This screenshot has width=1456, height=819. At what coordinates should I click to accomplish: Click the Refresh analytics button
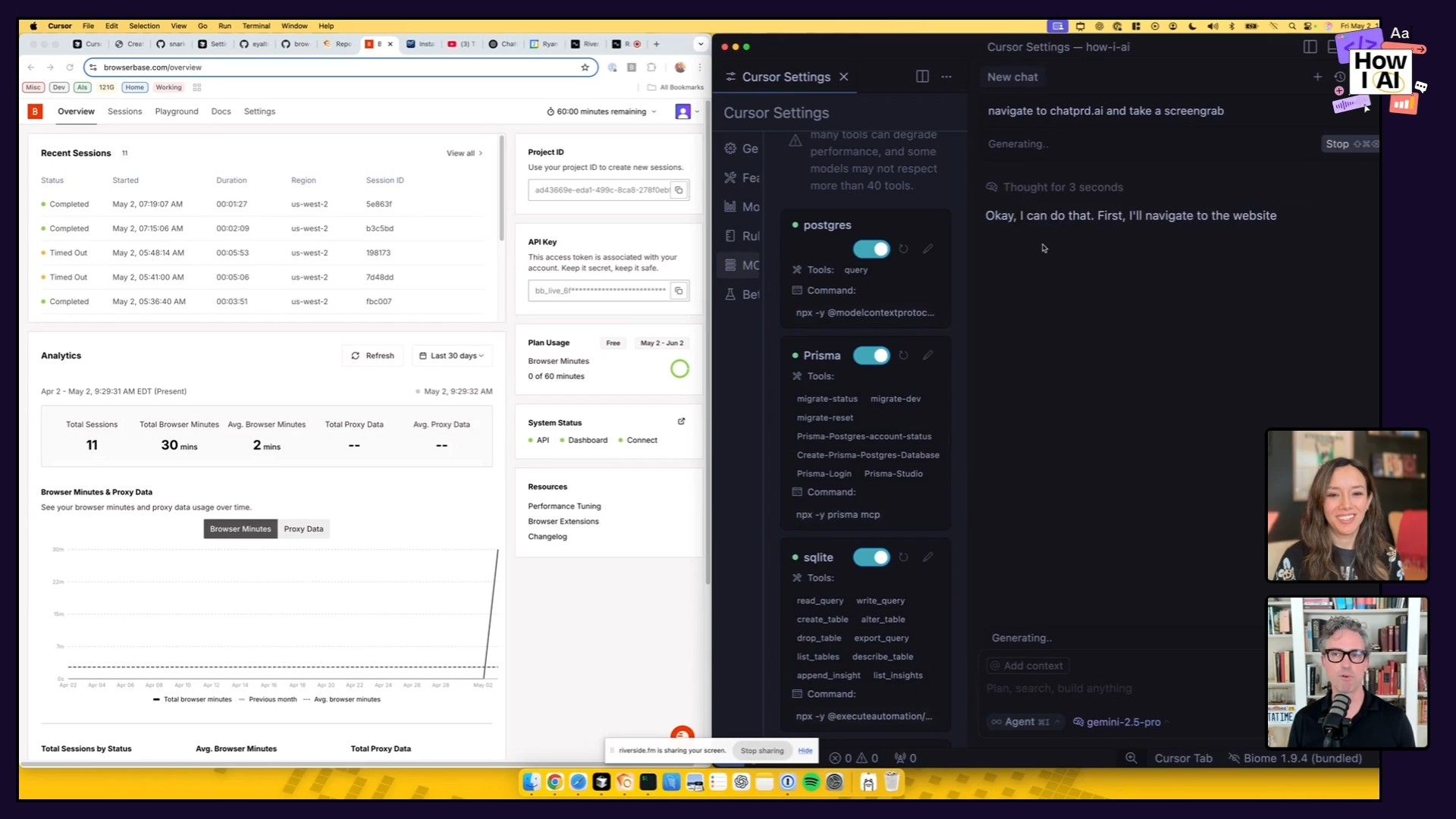372,356
